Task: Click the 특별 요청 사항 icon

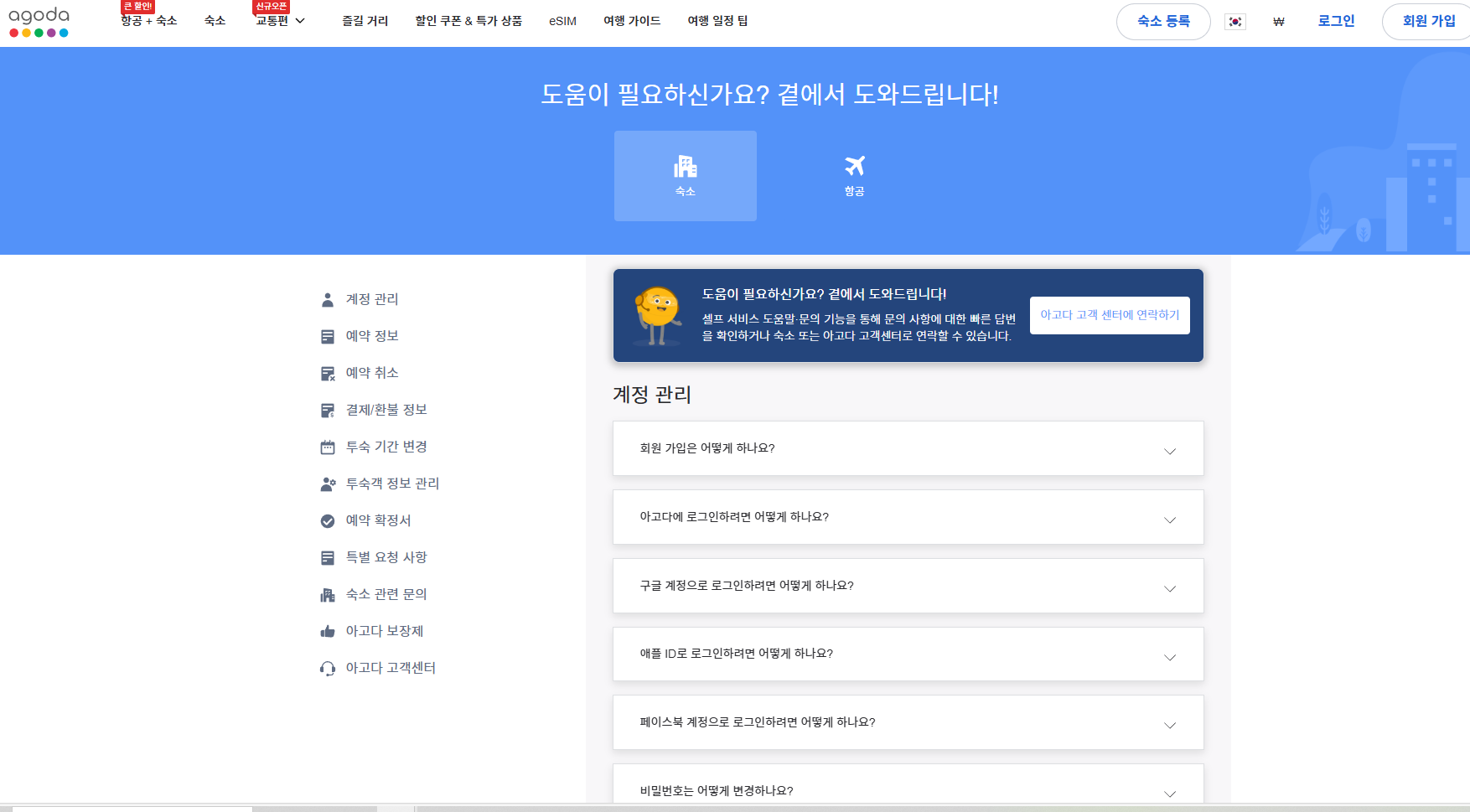Action: [x=328, y=558]
